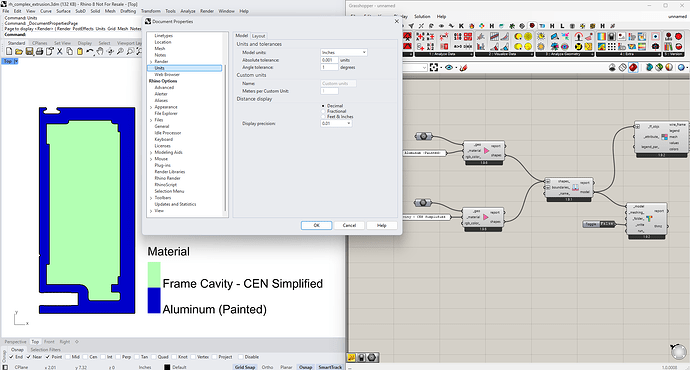Screen dimensions: 690x370
Task: Enable the Mid osnap checkbox
Action: (68, 357)
